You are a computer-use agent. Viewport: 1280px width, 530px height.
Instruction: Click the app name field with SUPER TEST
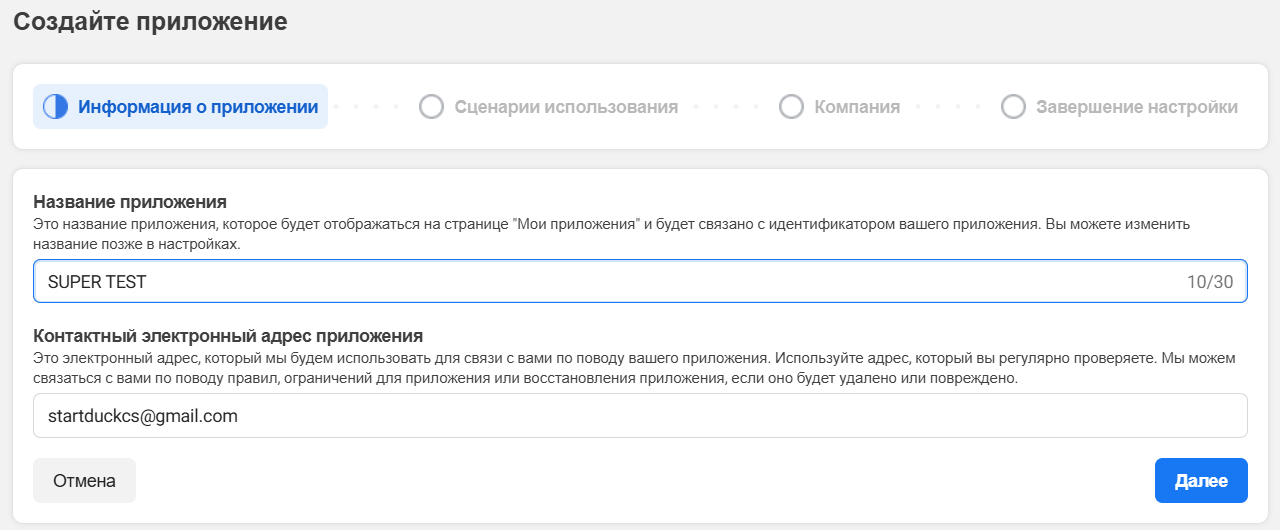640,282
